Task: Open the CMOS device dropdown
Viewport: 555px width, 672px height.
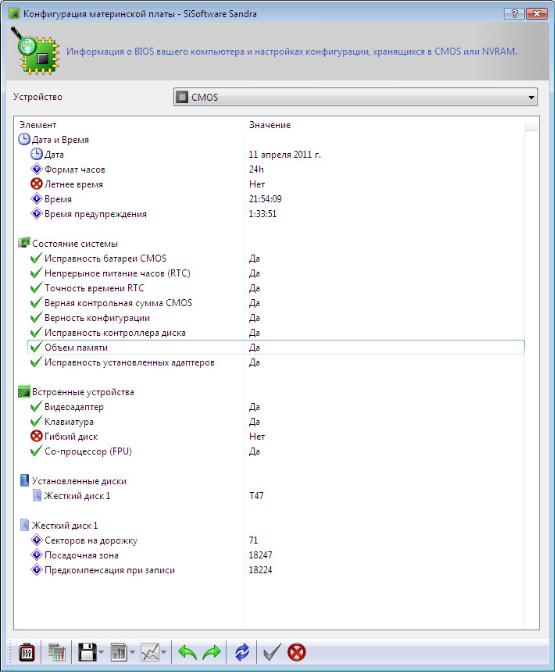Action: (x=355, y=97)
